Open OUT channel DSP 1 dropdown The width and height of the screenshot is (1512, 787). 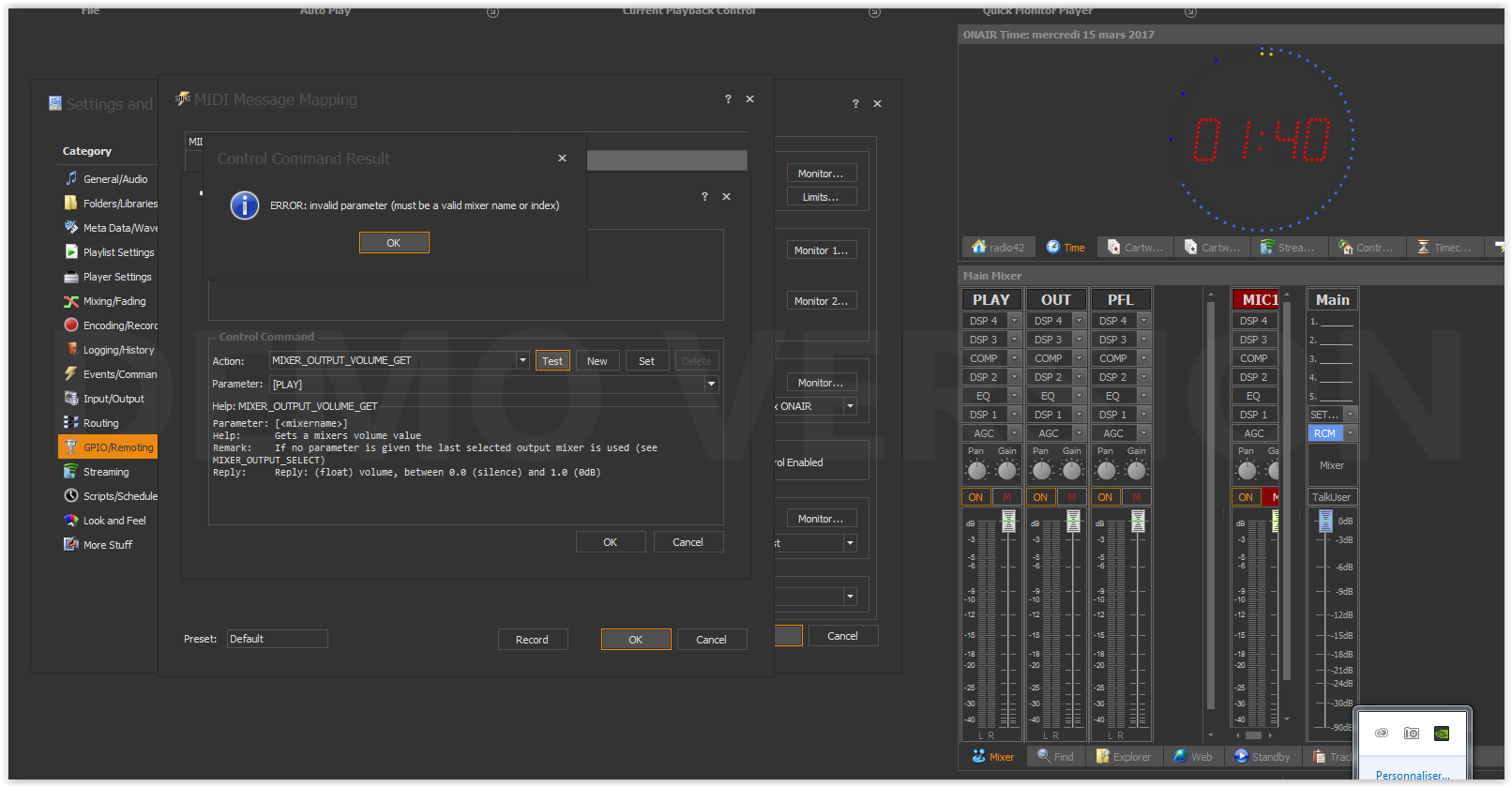(1079, 415)
